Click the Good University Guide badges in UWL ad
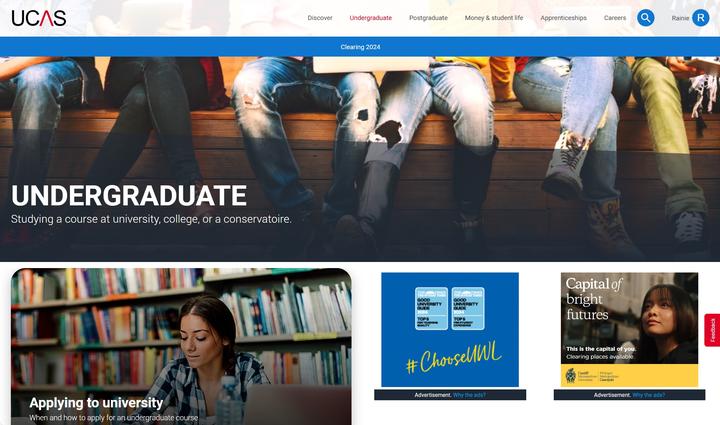Image resolution: width=720 pixels, height=425 pixels. 450,308
